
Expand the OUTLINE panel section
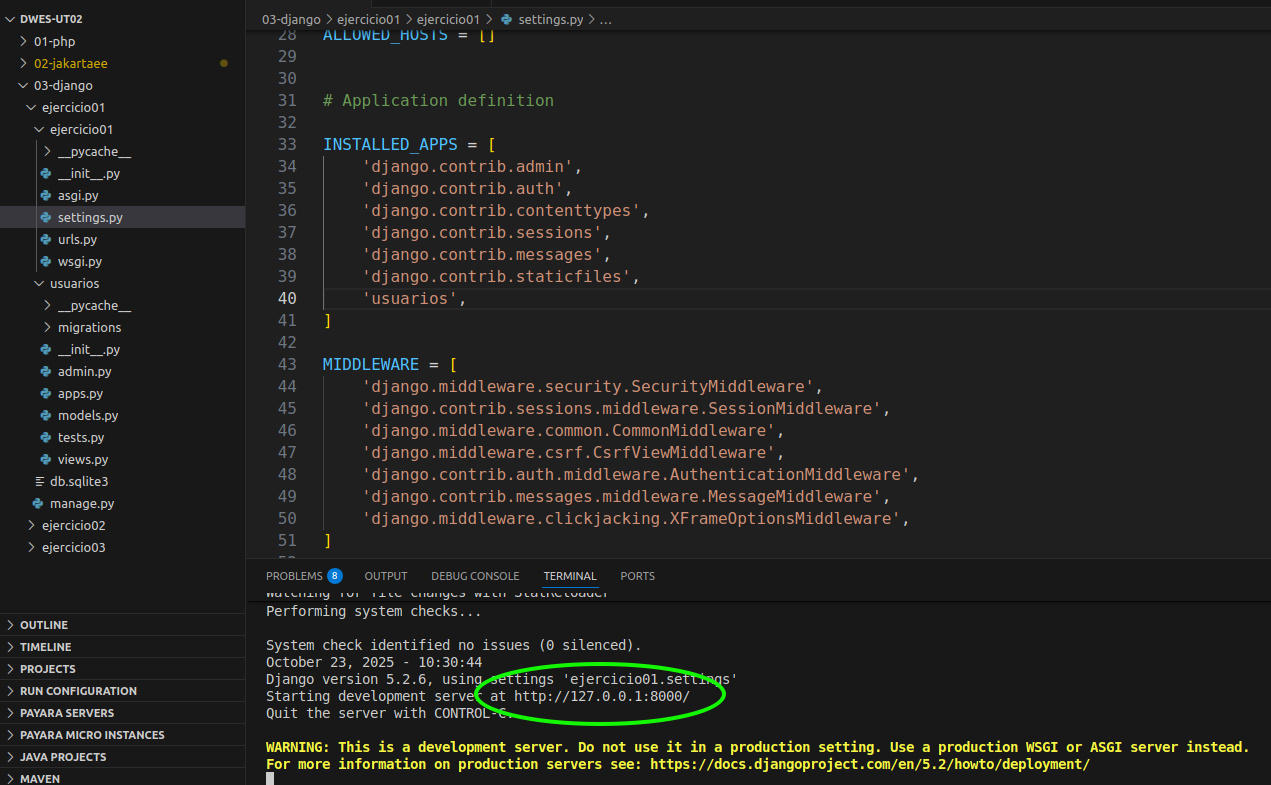pos(44,625)
